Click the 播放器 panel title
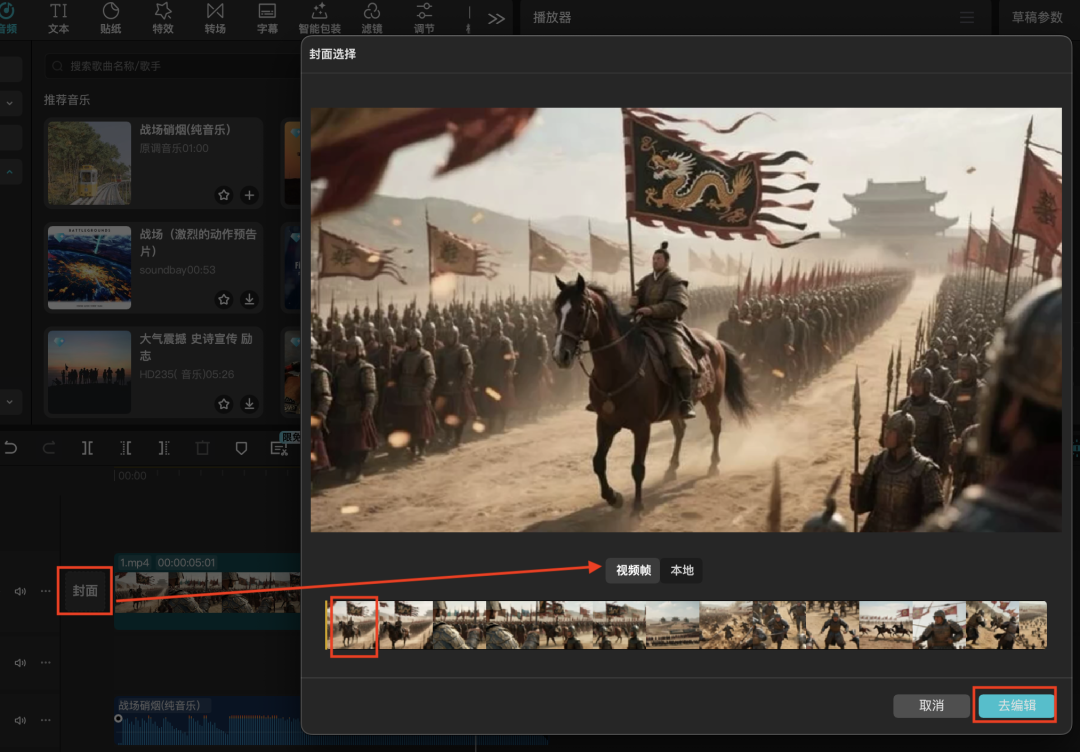 click(552, 17)
